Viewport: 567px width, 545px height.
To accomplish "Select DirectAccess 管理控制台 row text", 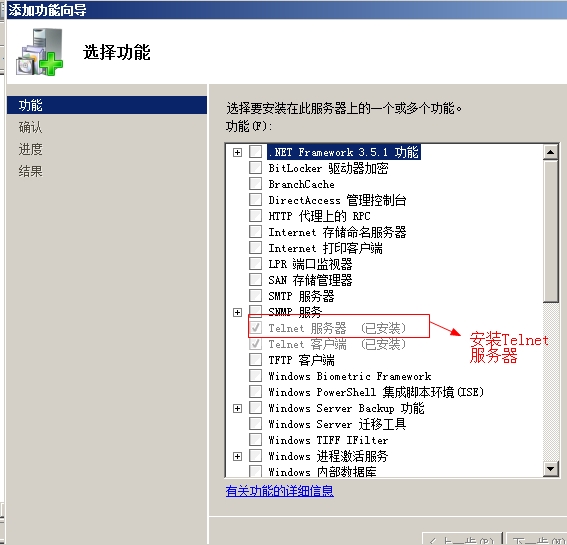I will 337,200.
